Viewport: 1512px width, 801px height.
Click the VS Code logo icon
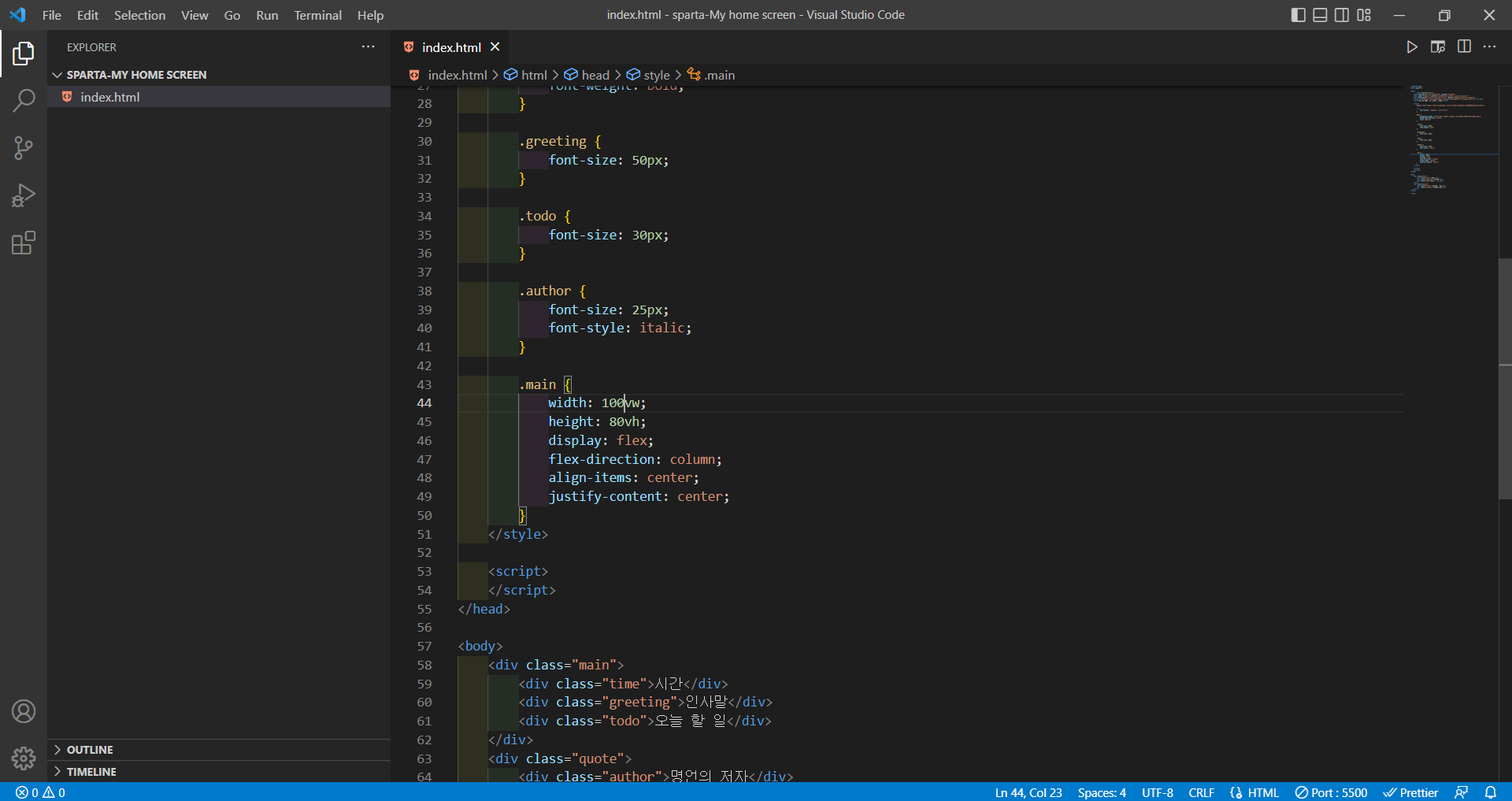point(17,15)
